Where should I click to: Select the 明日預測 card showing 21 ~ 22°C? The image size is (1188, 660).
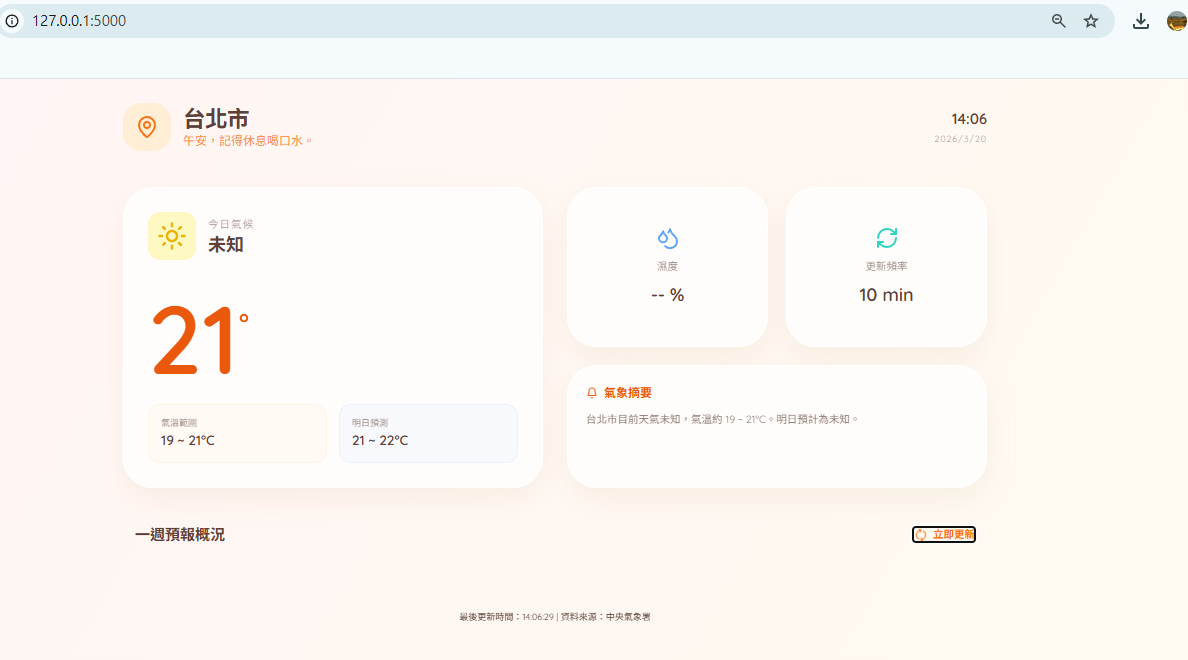click(x=428, y=433)
